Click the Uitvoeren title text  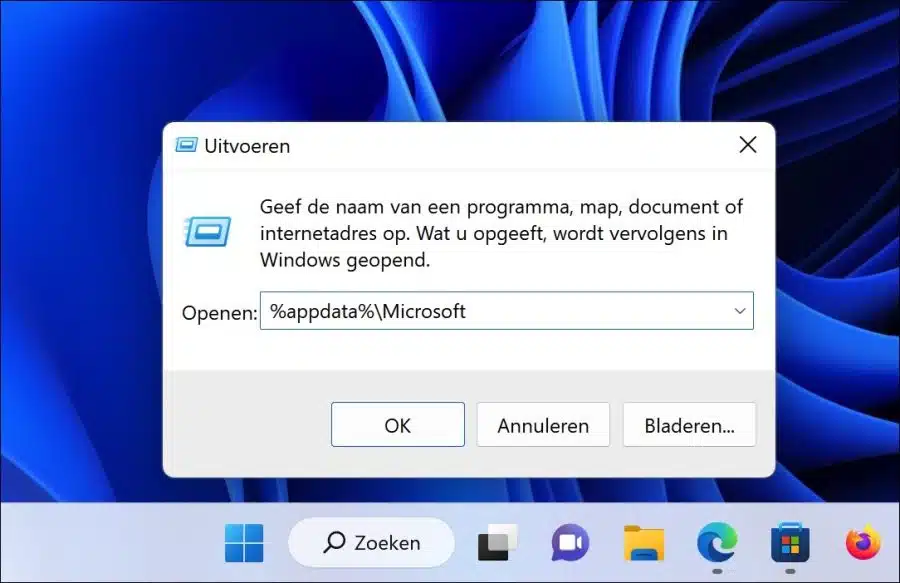point(247,146)
